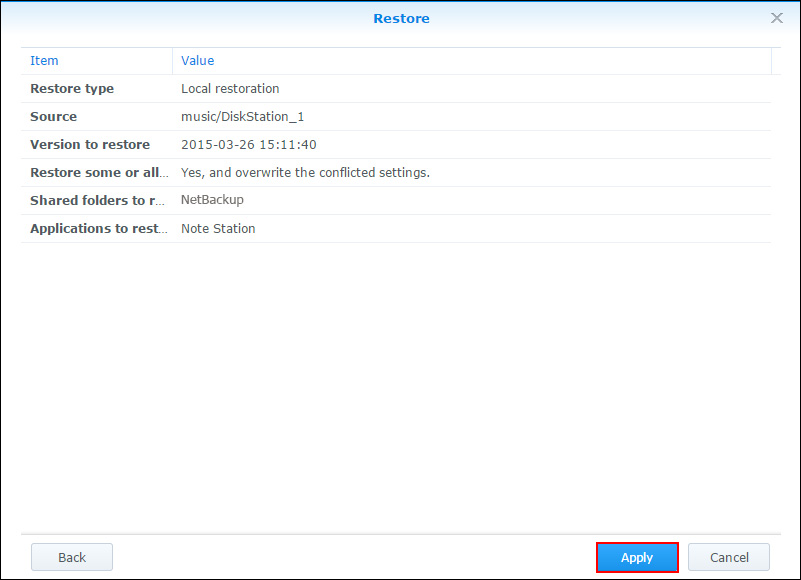Viewport: 801px width, 580px height.
Task: Select the '2015-03-26 15:11:40' value
Action: pos(249,145)
